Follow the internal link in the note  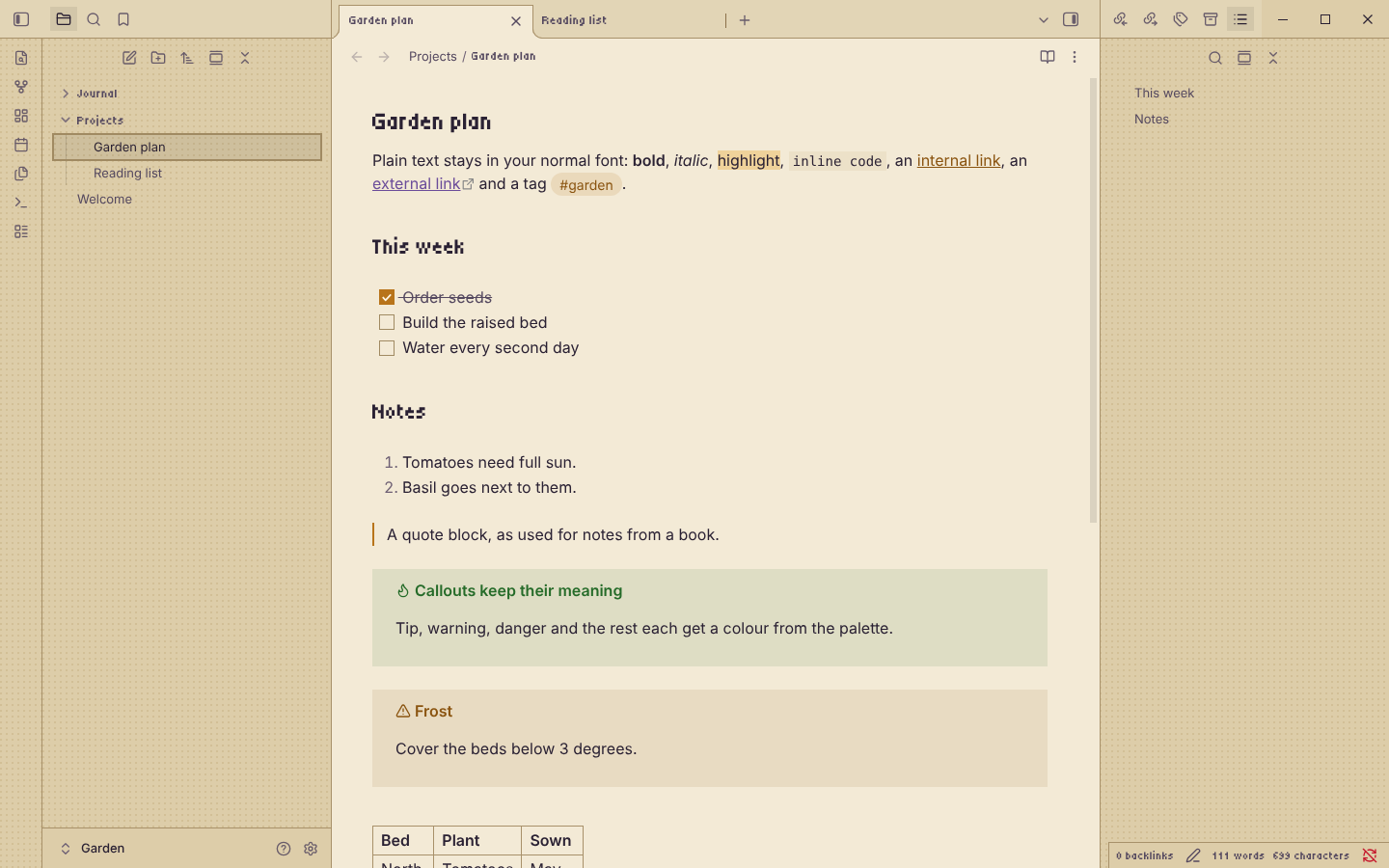click(959, 160)
